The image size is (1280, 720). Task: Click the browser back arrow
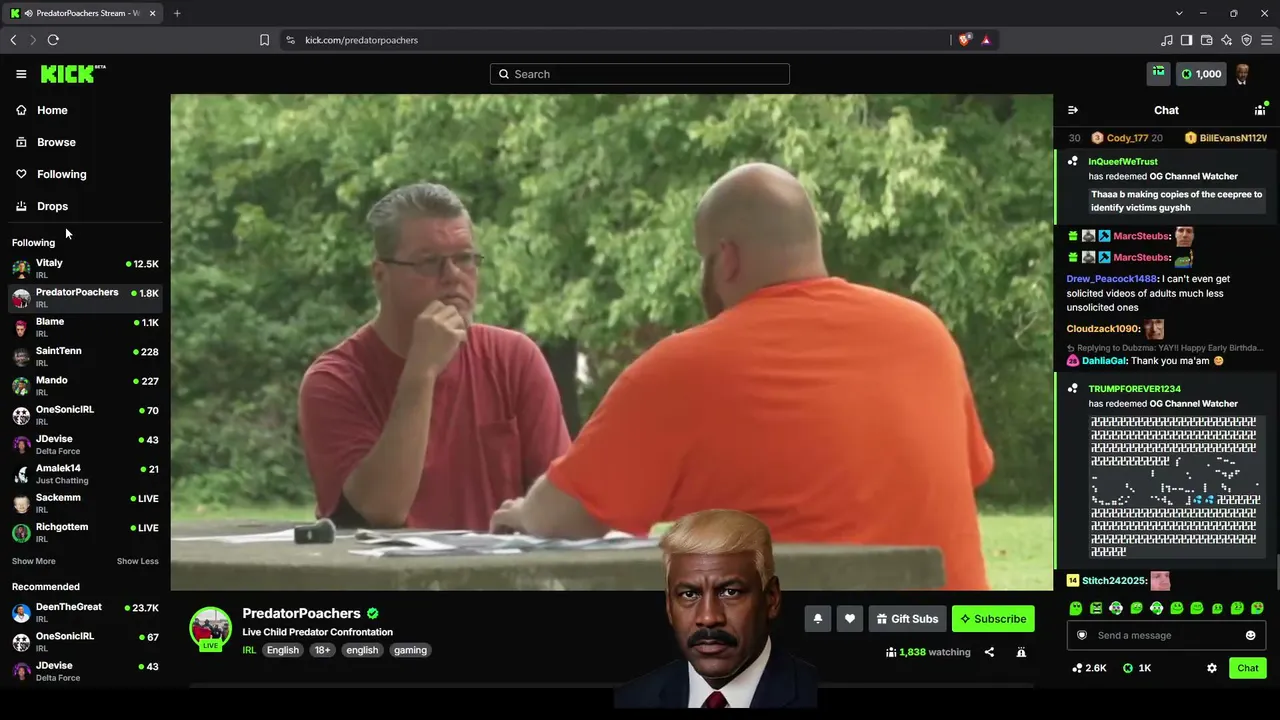13,40
